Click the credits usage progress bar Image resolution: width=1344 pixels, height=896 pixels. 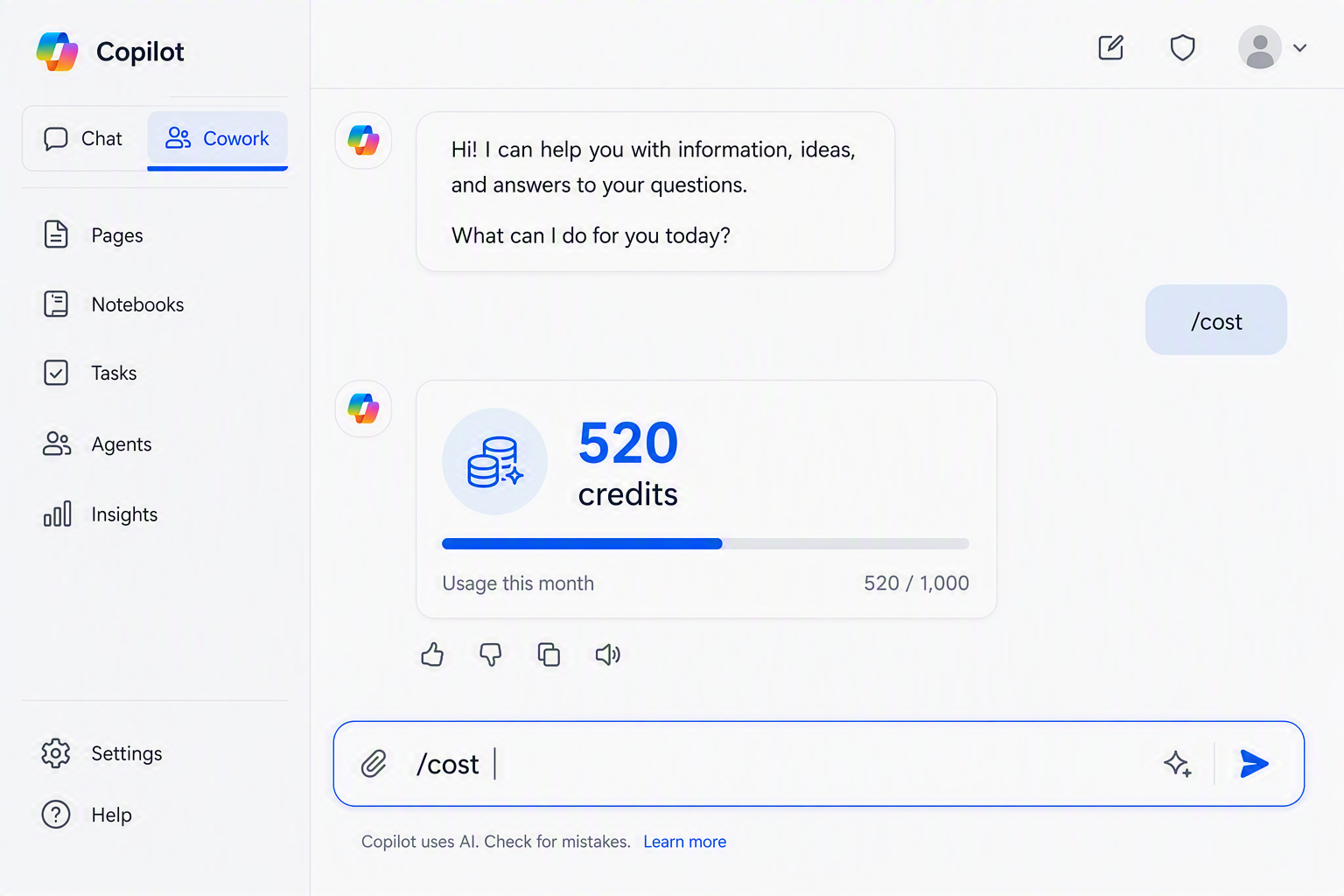pyautogui.click(x=705, y=543)
